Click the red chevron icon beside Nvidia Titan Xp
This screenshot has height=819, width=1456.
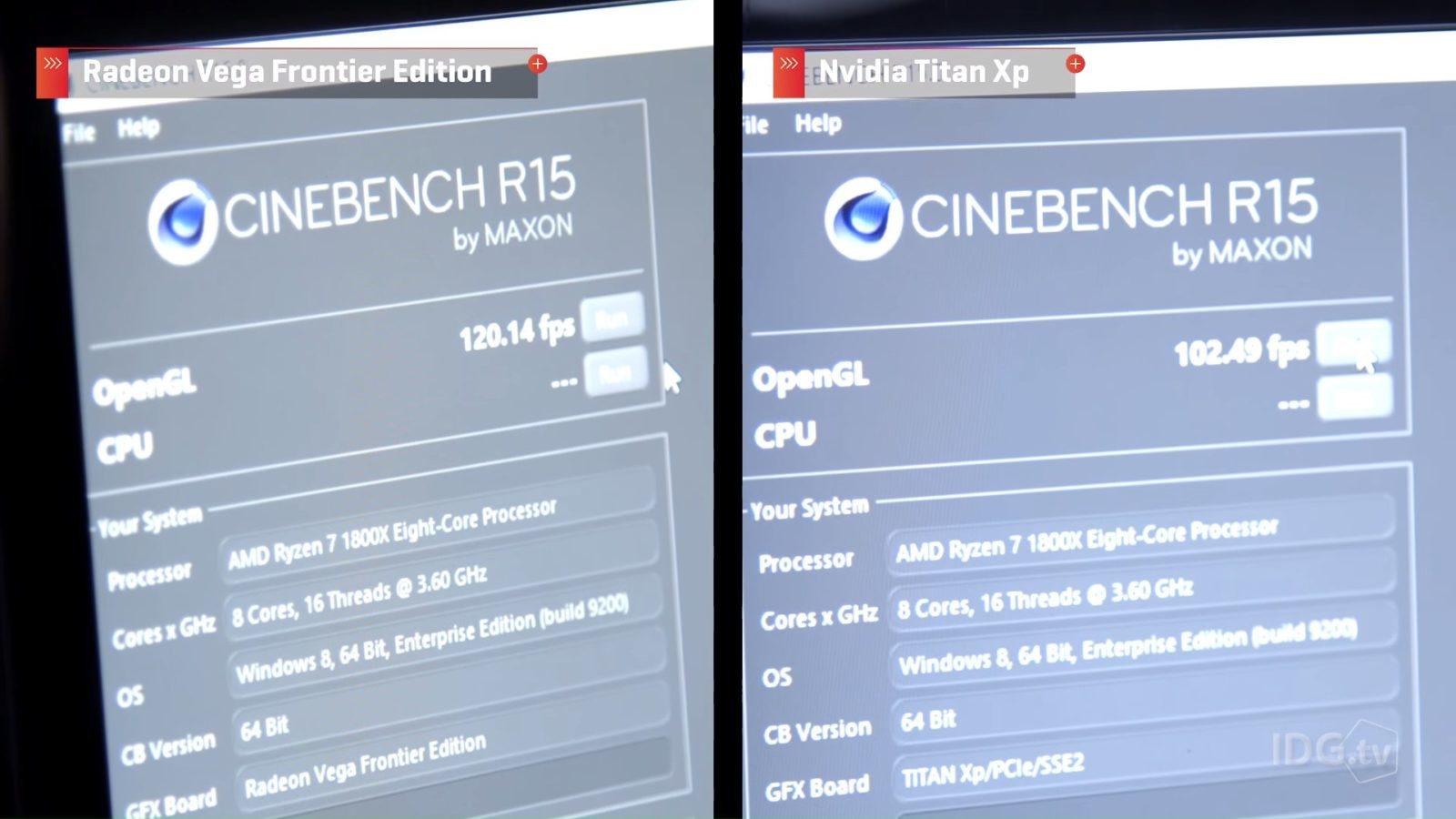coord(788,73)
